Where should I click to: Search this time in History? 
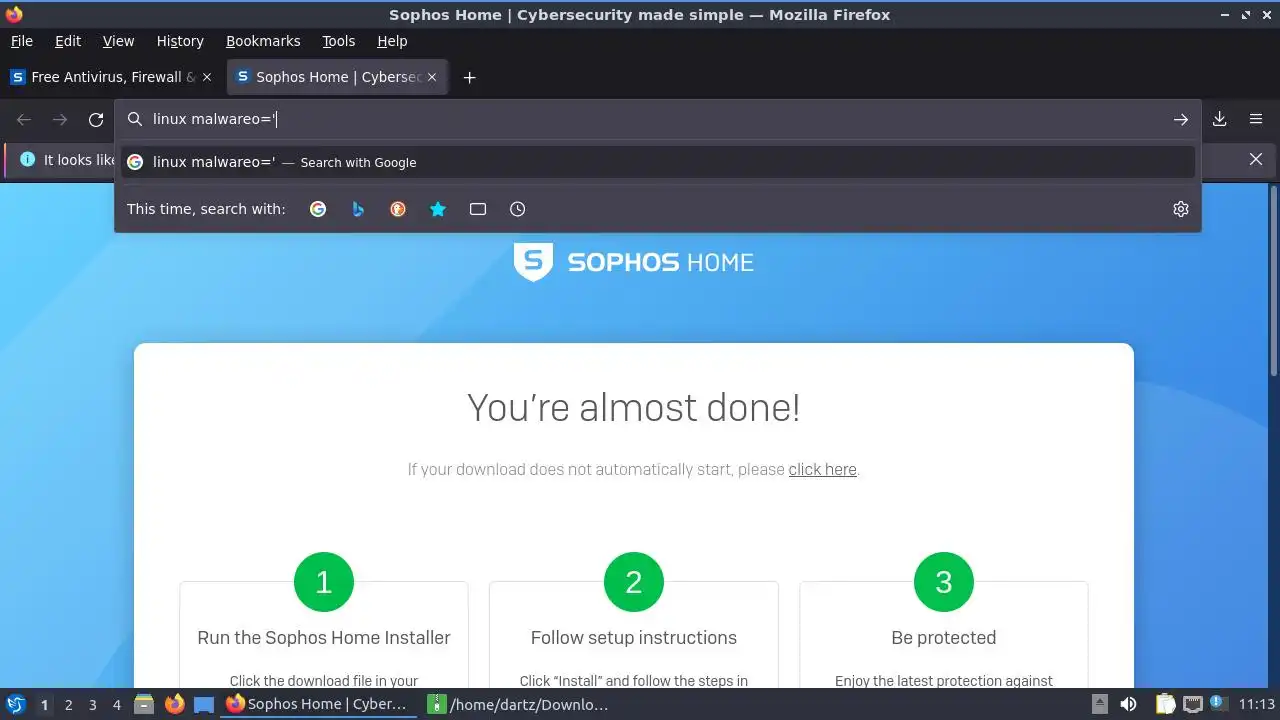517,209
